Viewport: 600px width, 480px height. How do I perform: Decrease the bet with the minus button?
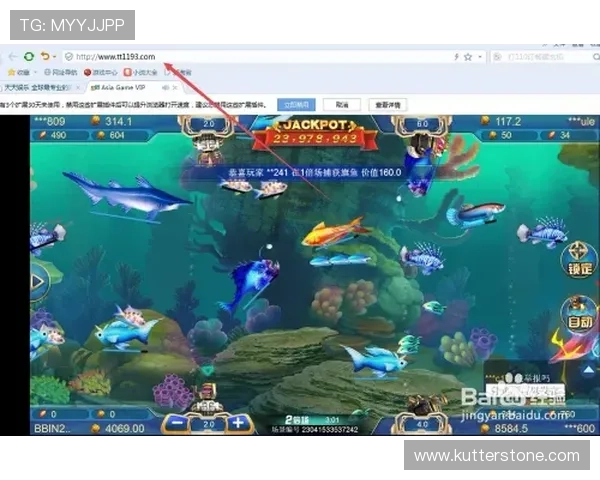click(177, 423)
